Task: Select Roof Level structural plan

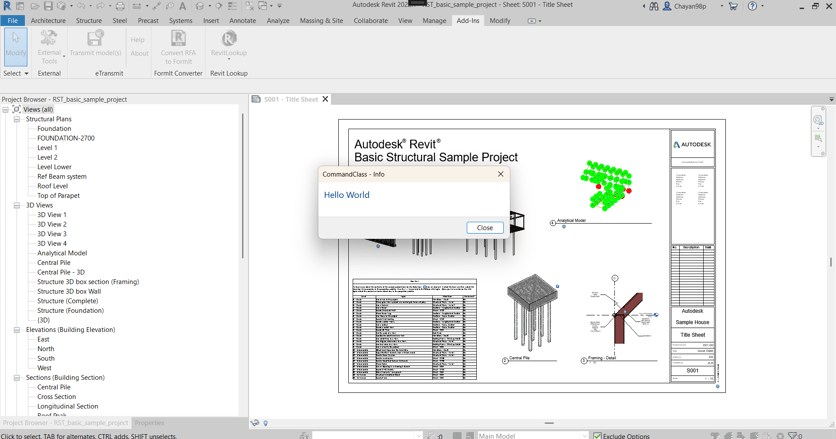Action: point(52,186)
